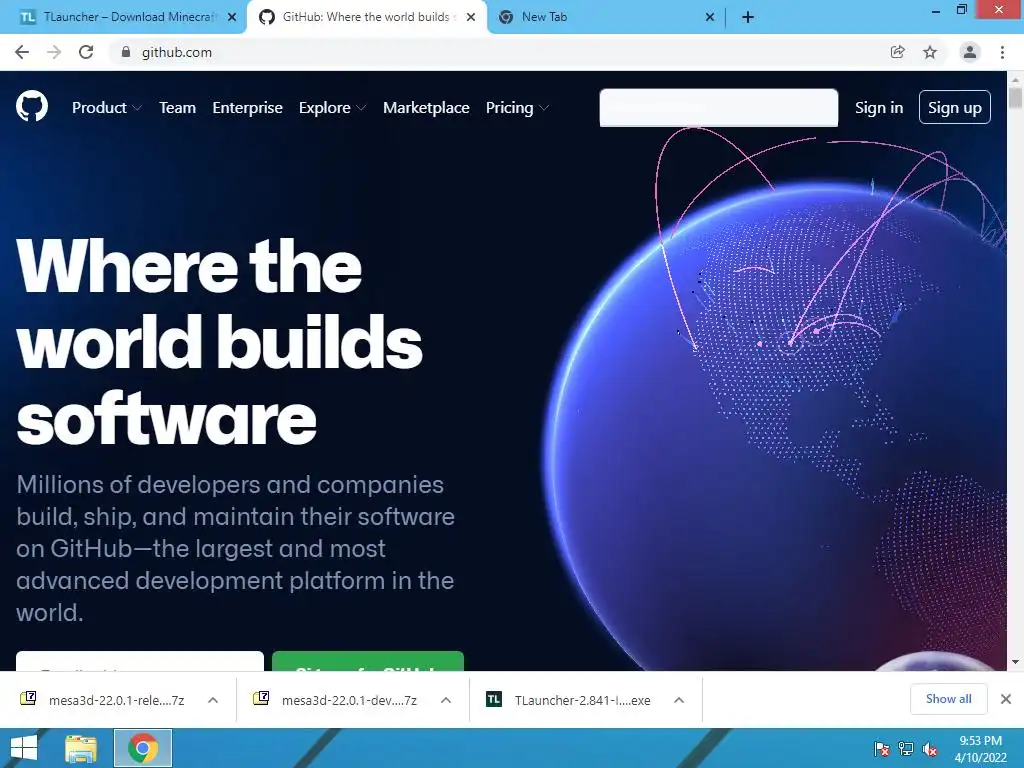Viewport: 1024px width, 768px height.
Task: Open the Windows Start menu
Action: (x=24, y=748)
